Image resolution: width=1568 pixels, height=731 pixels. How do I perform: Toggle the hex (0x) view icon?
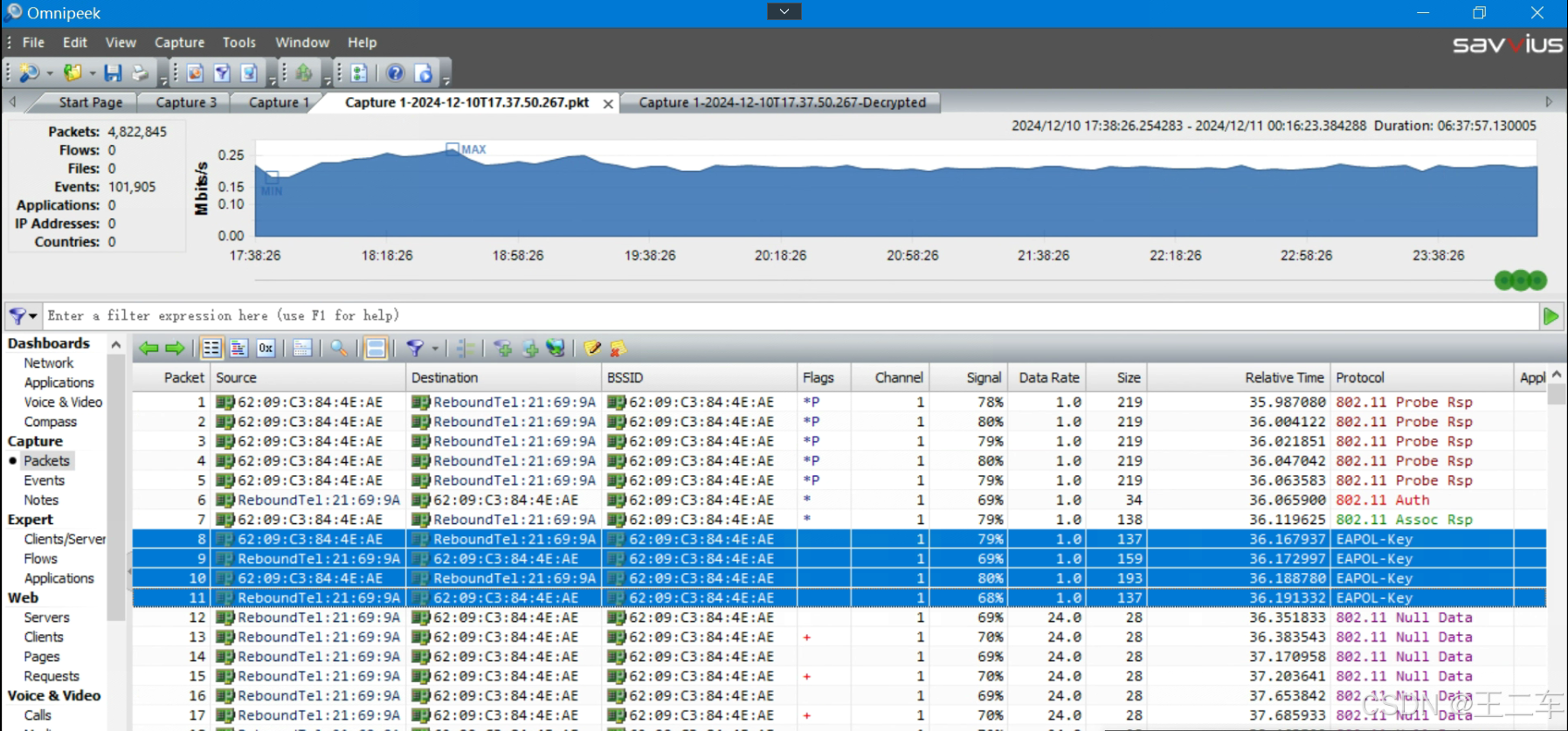tap(266, 348)
